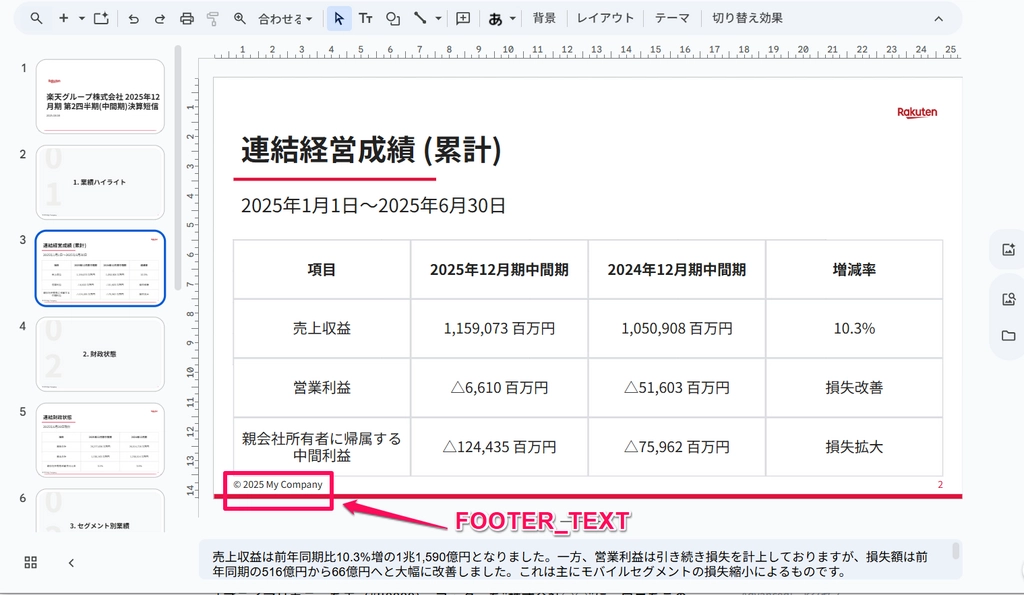Select slide 3 thumbnail 連結経営成績
The width and height of the screenshot is (1024, 595).
tap(100, 268)
